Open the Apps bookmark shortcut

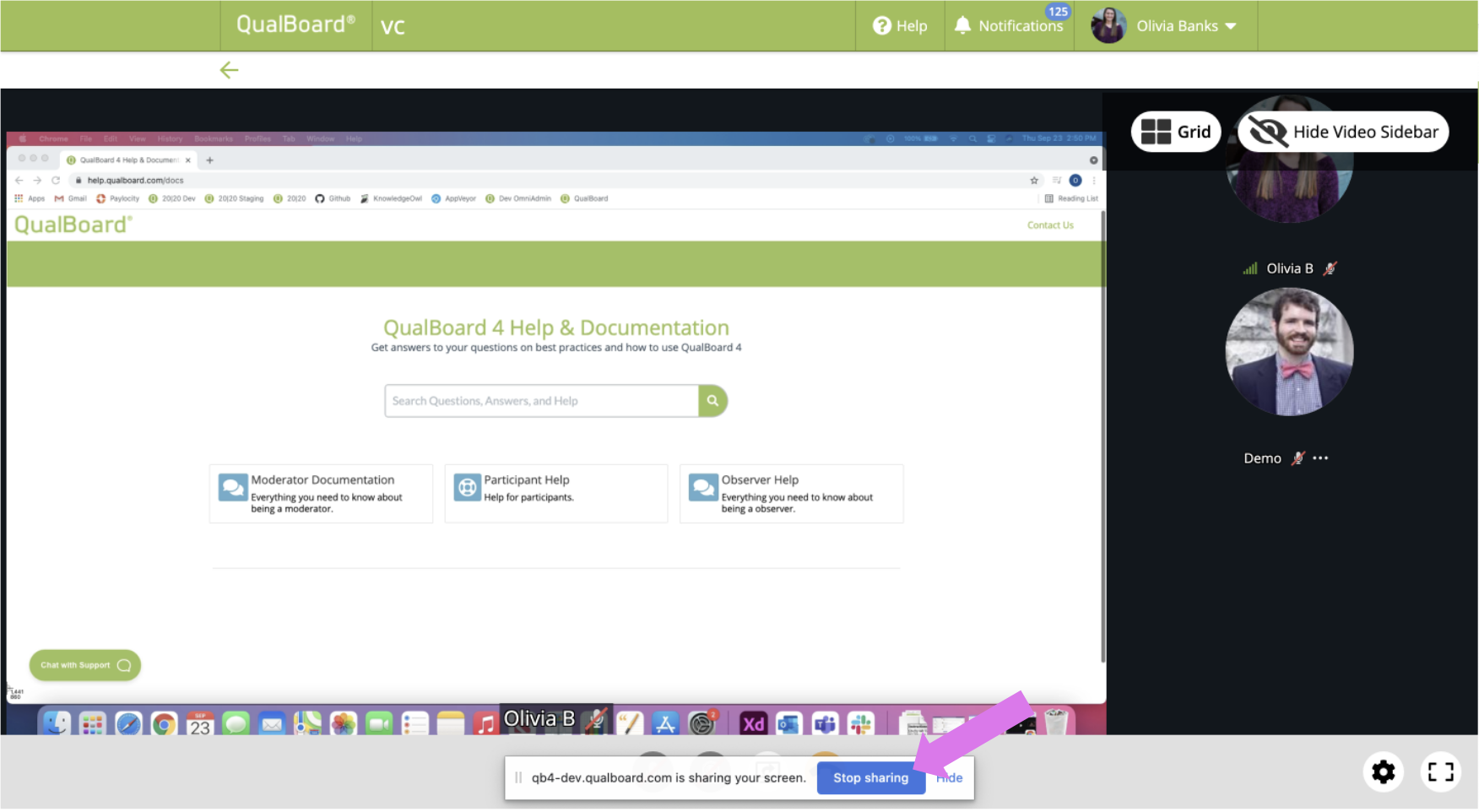30,198
